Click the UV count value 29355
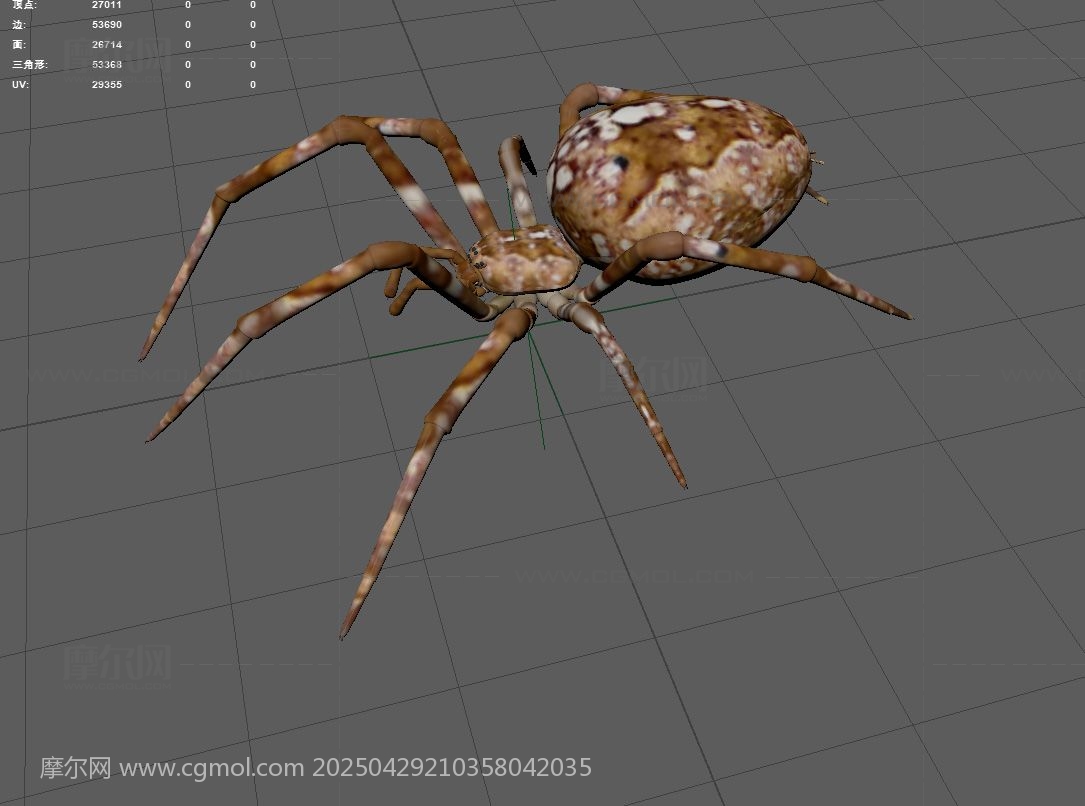 107,84
